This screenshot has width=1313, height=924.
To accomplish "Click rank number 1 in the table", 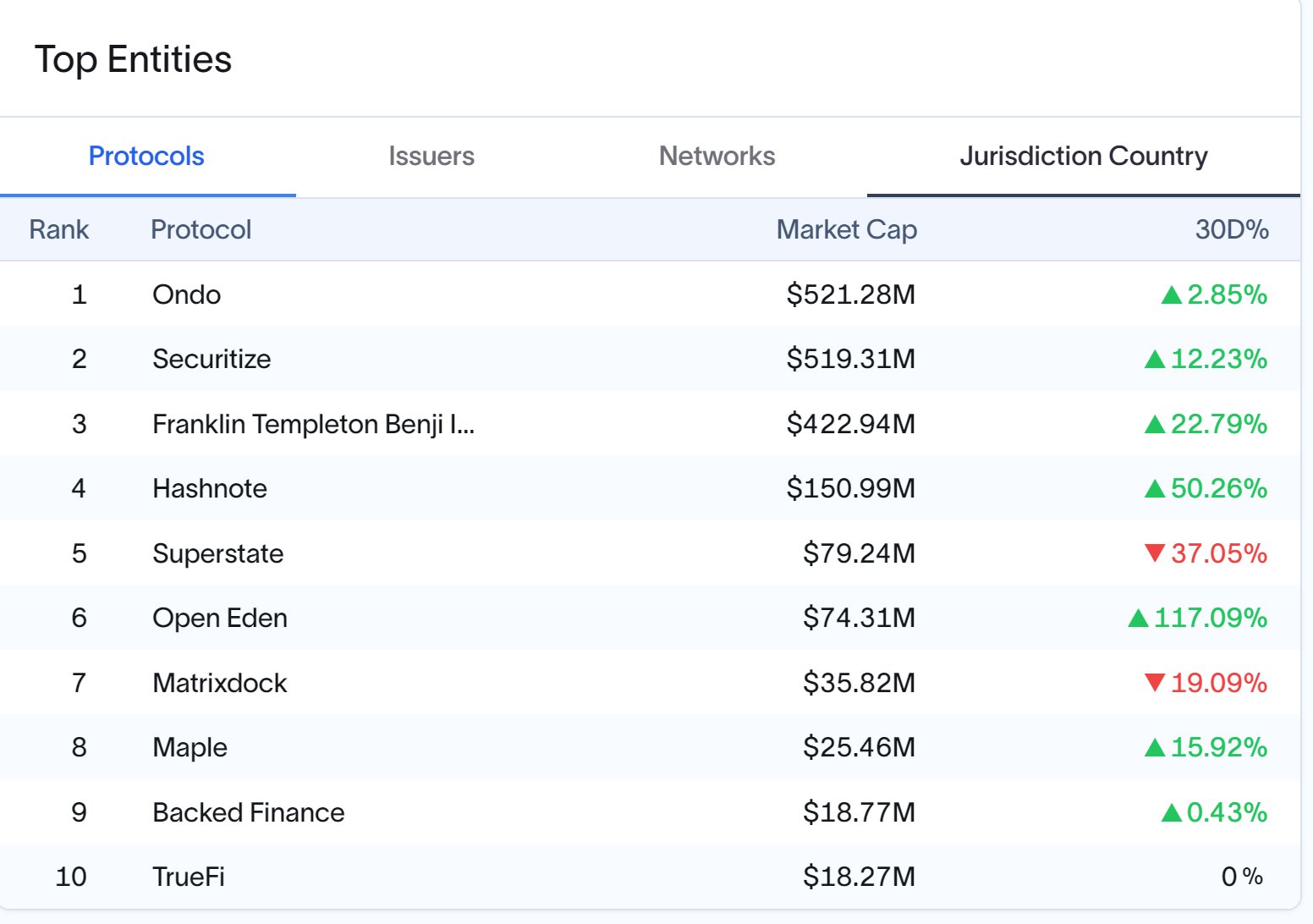I will coord(80,294).
